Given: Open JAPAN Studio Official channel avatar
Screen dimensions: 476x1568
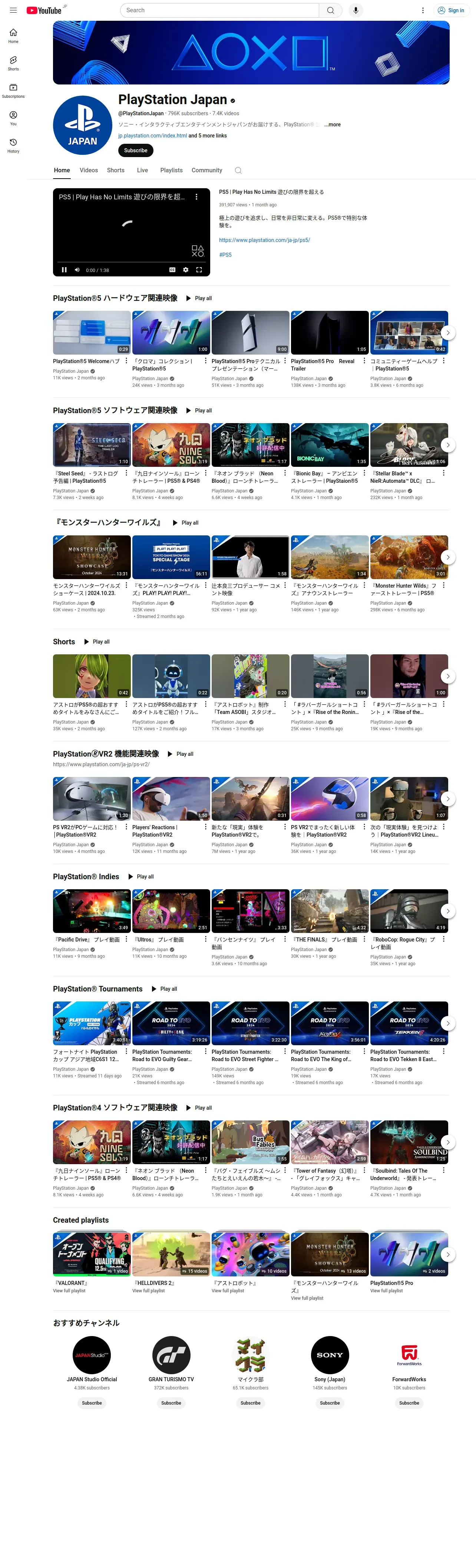Looking at the screenshot, I should (x=92, y=1355).
